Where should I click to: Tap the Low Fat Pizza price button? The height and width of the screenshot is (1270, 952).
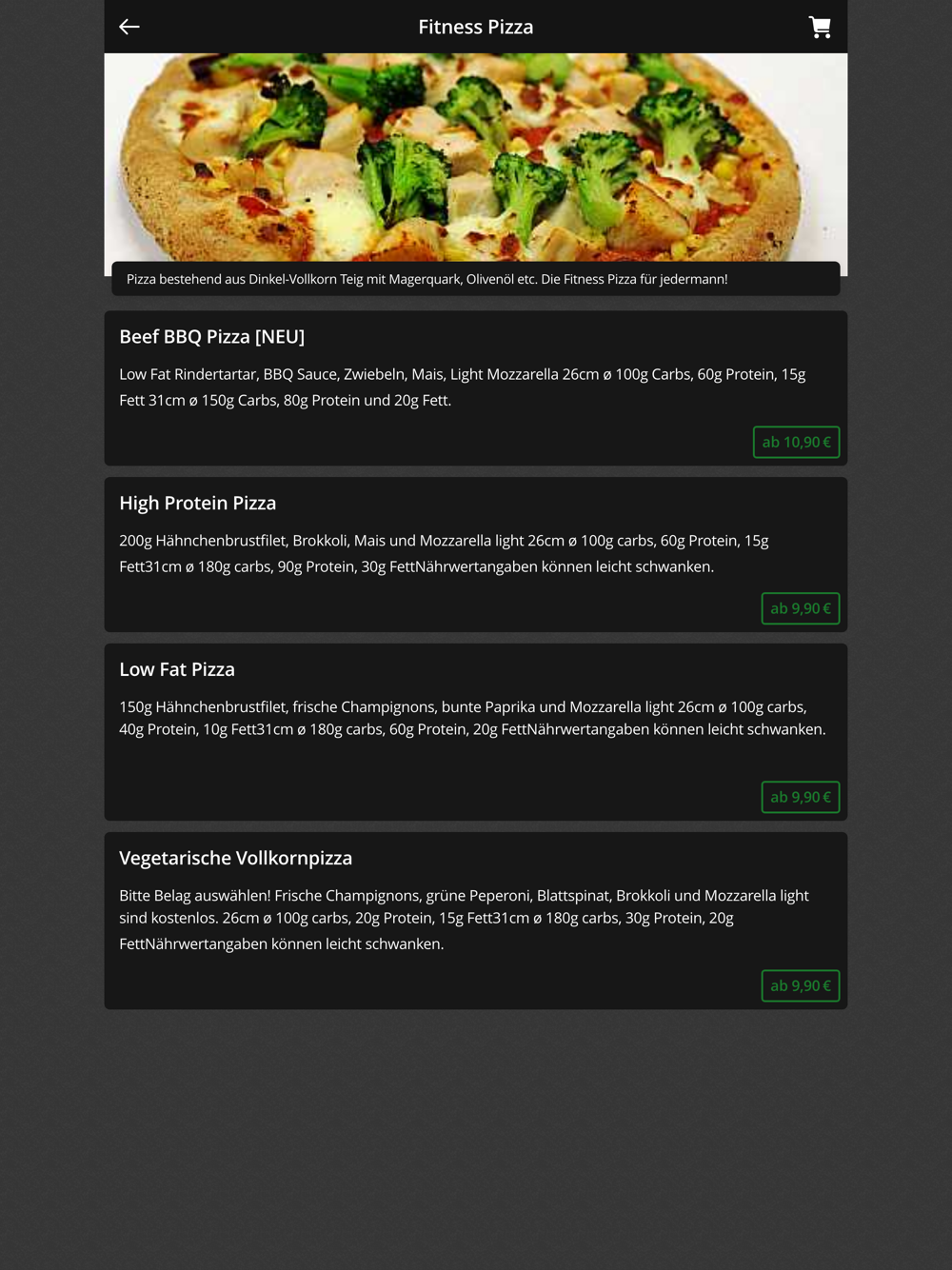pos(801,797)
